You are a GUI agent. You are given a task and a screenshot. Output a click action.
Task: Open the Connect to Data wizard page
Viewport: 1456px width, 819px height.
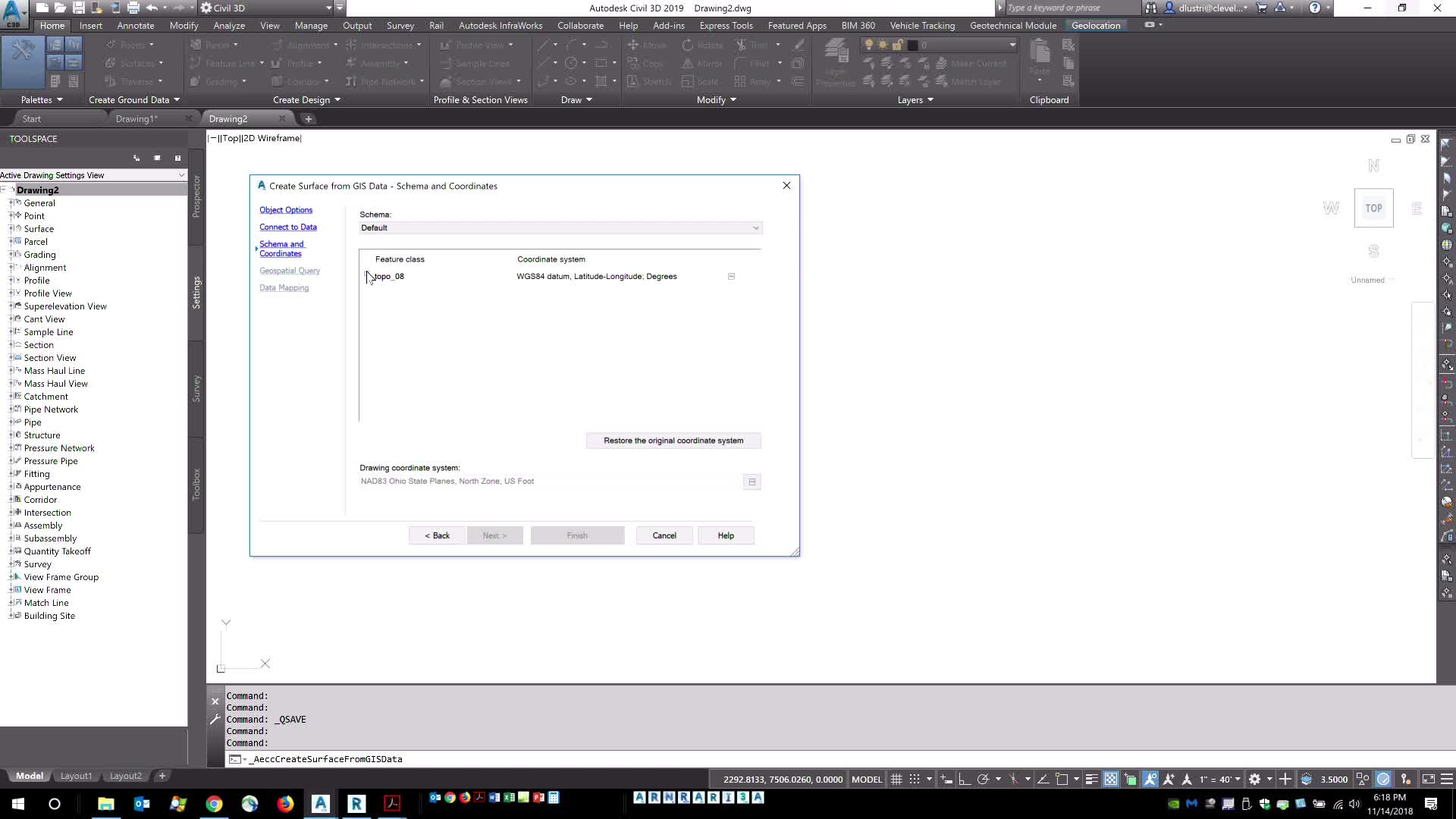point(288,227)
